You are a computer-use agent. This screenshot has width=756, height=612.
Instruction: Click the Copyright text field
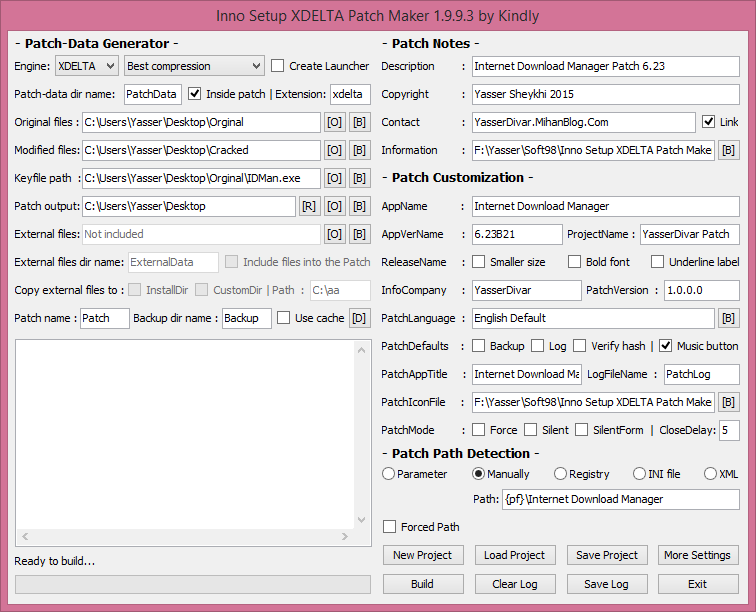tap(606, 95)
